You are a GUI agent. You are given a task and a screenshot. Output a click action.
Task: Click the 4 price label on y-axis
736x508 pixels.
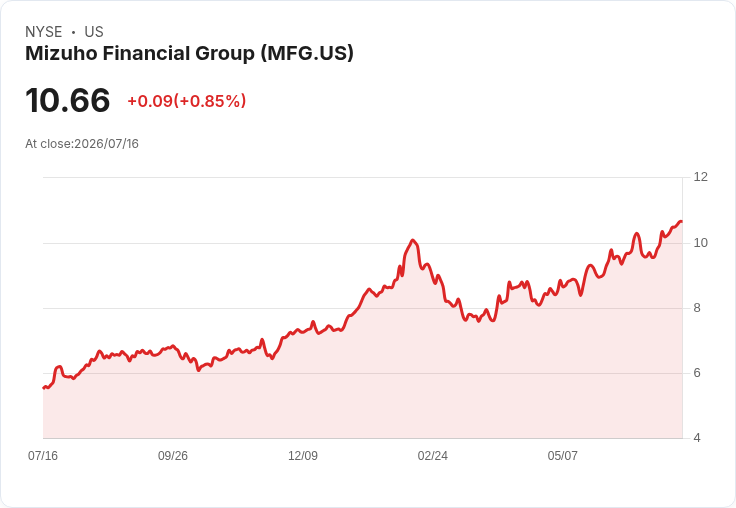(x=697, y=438)
